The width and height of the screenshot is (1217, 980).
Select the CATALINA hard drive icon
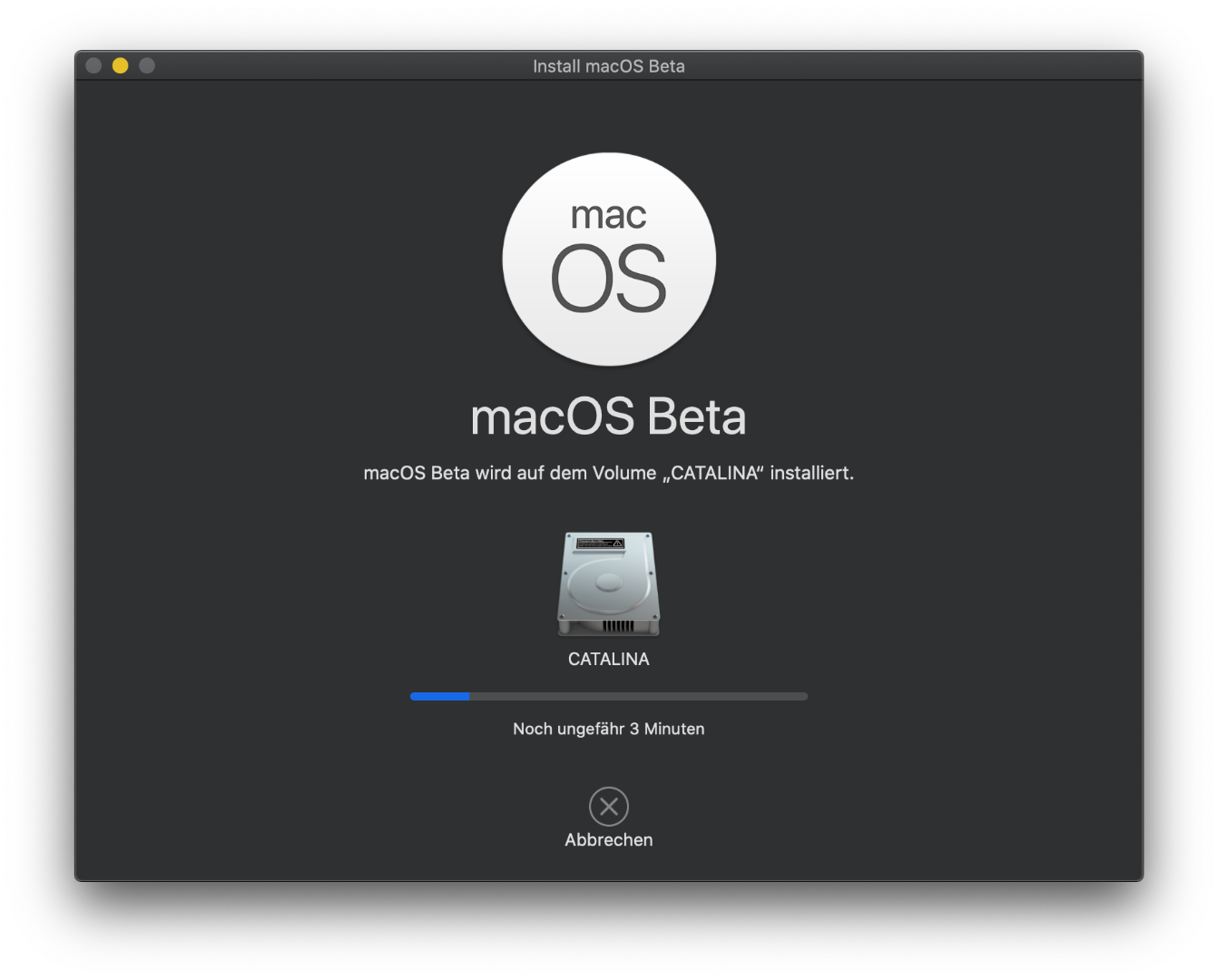click(608, 583)
